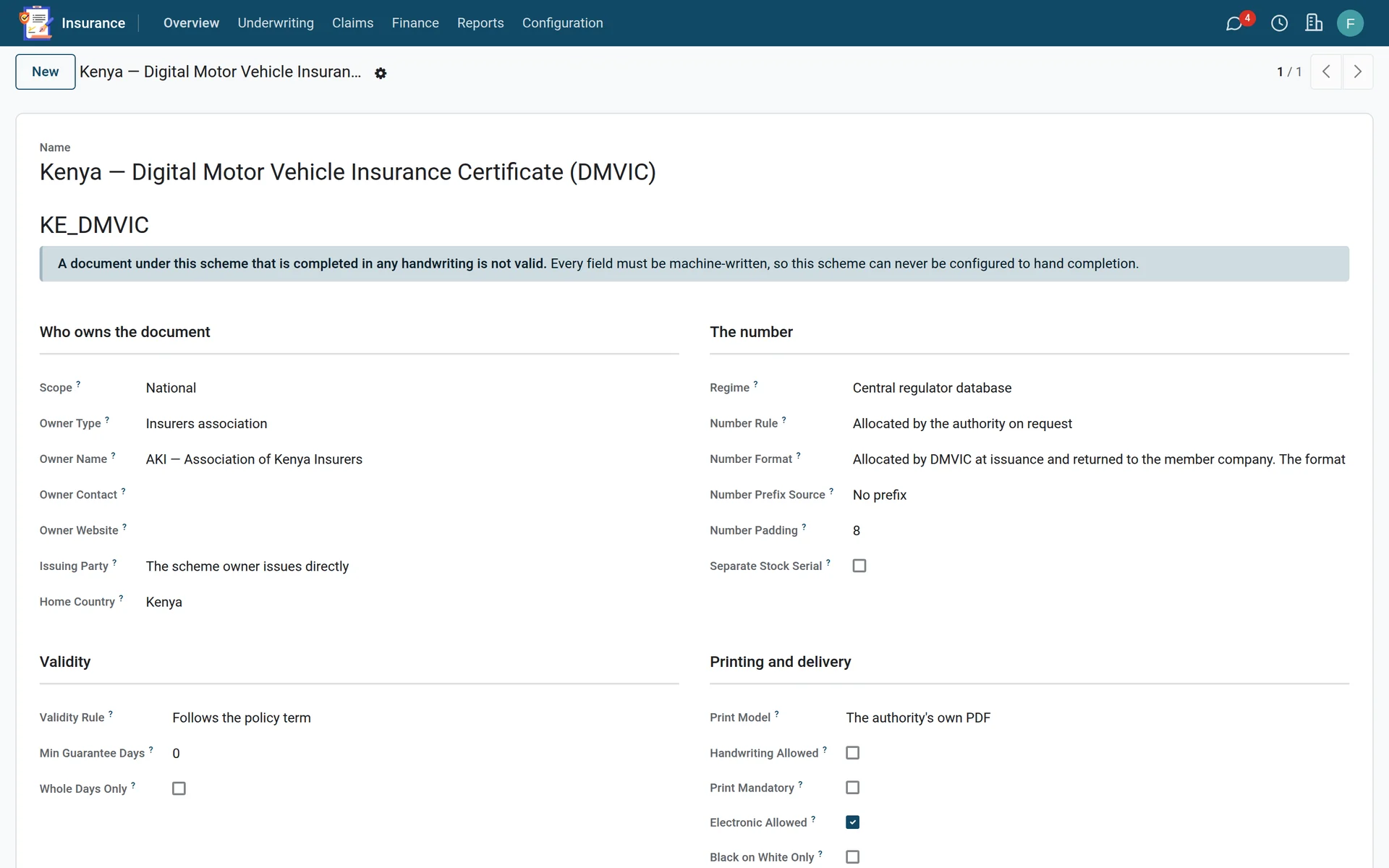Toggle the Black on White Only checkbox
1389x868 pixels.
point(853,857)
